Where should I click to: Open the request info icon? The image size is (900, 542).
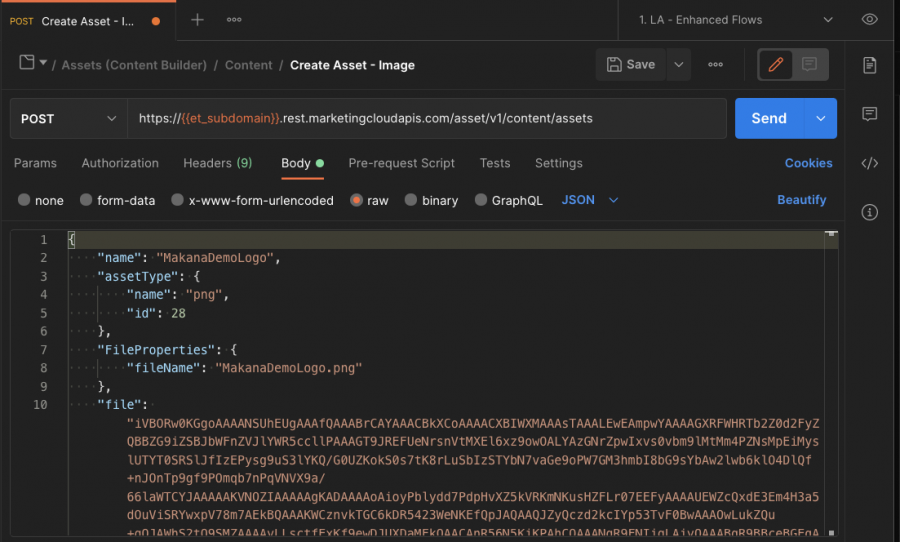870,212
